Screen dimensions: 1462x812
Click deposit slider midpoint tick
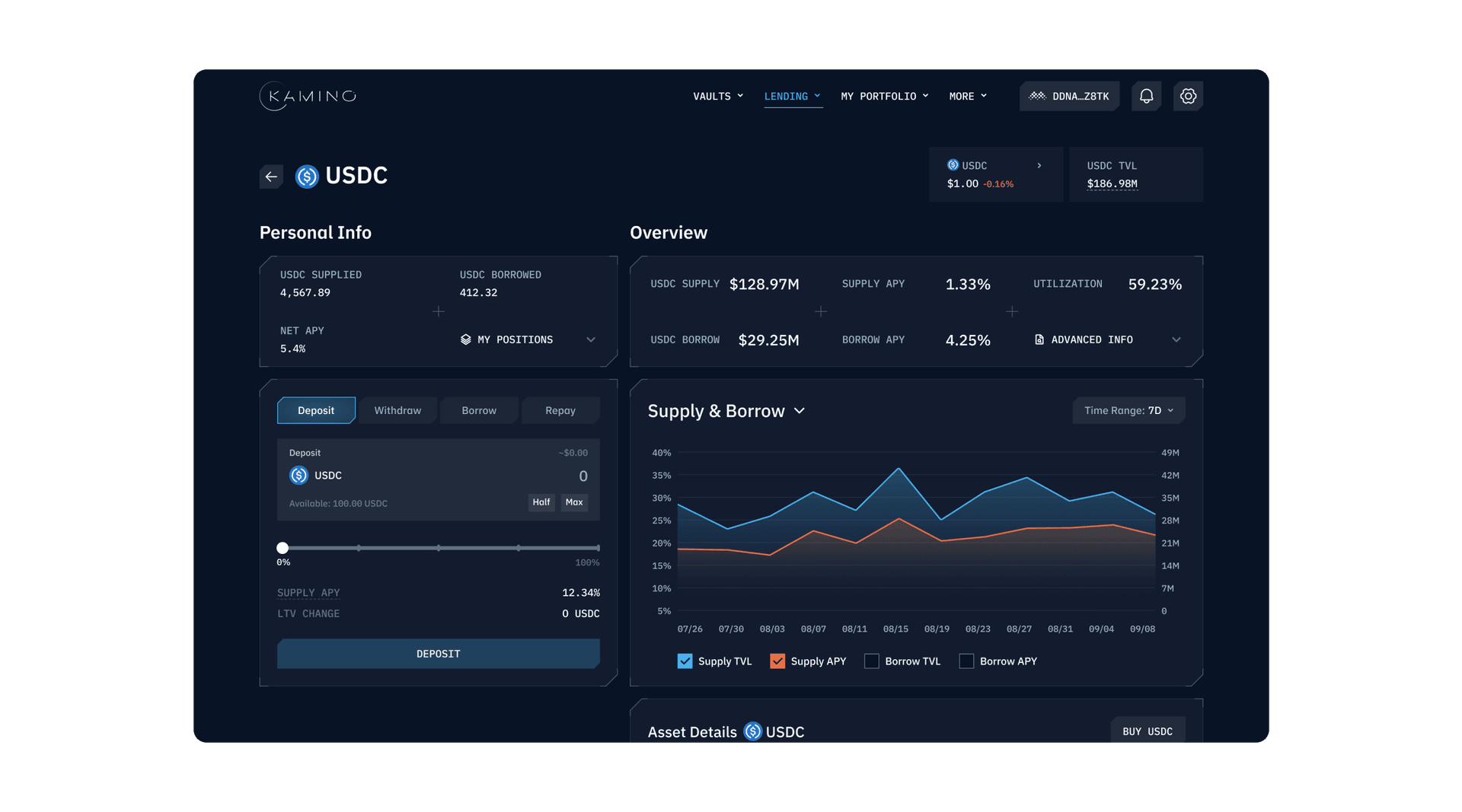pos(439,548)
